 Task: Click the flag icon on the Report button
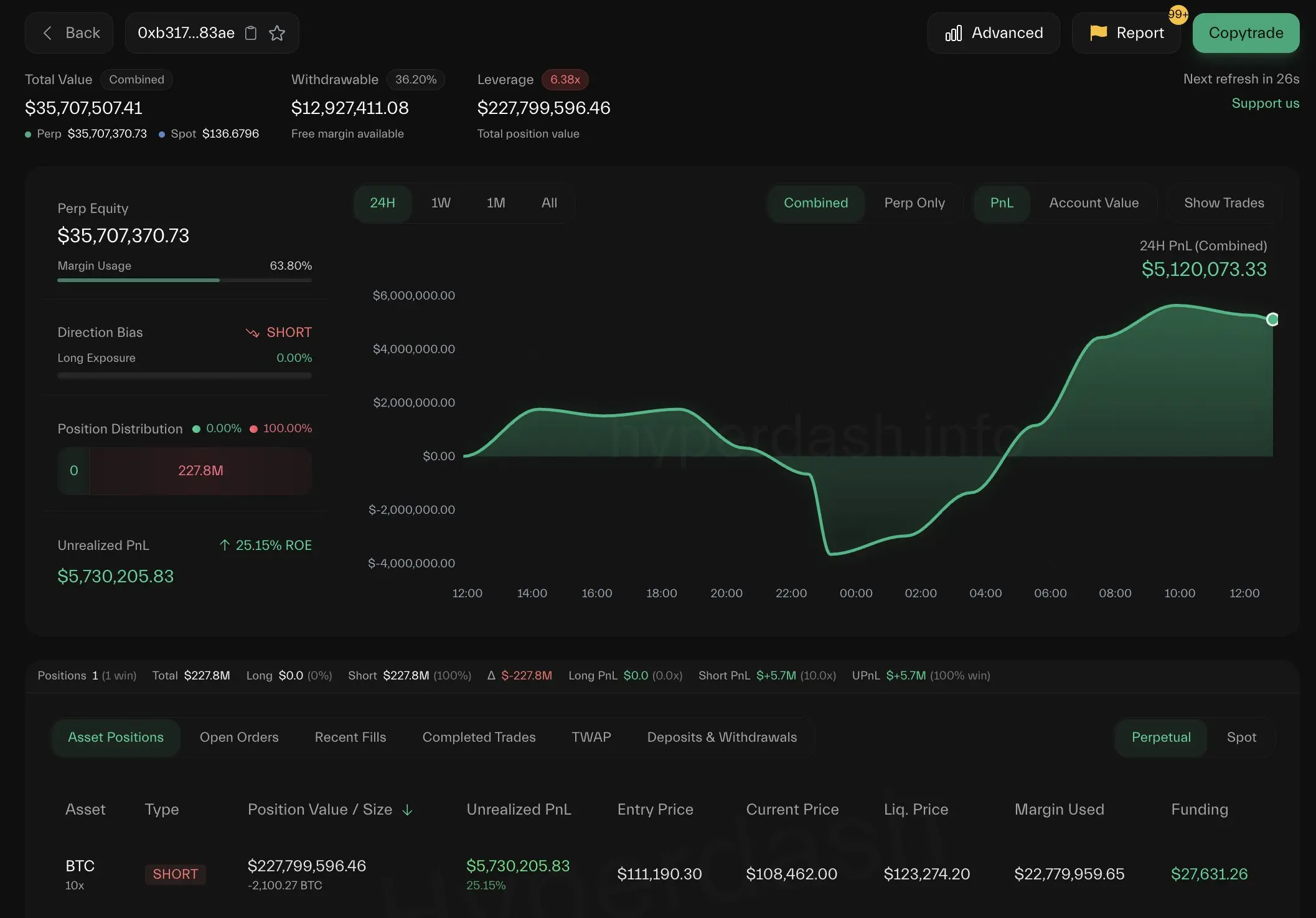point(1098,32)
